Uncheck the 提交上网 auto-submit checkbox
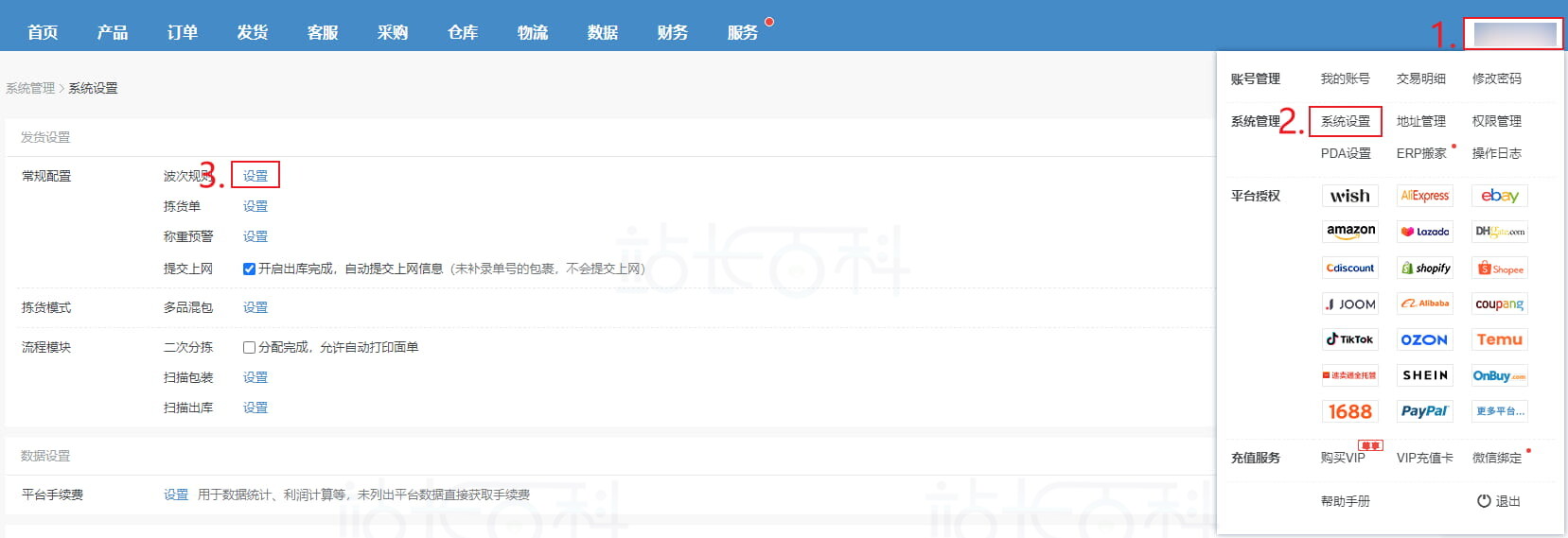1568x538 pixels. [249, 269]
